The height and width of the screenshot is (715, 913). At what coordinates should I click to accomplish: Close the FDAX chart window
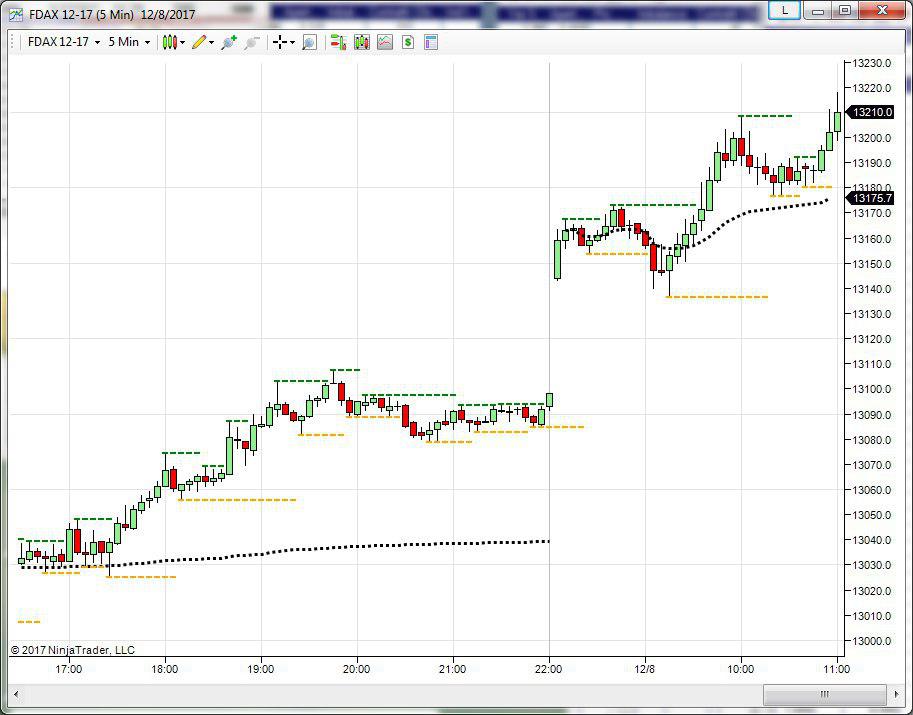point(883,10)
